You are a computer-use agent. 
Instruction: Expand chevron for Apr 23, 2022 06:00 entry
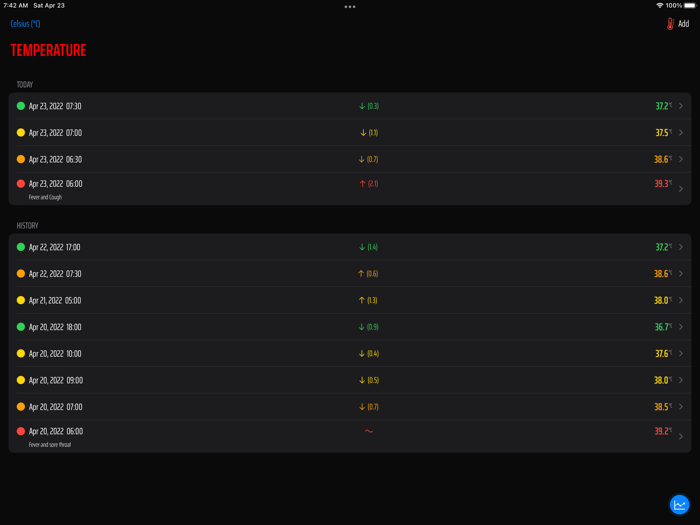click(681, 189)
